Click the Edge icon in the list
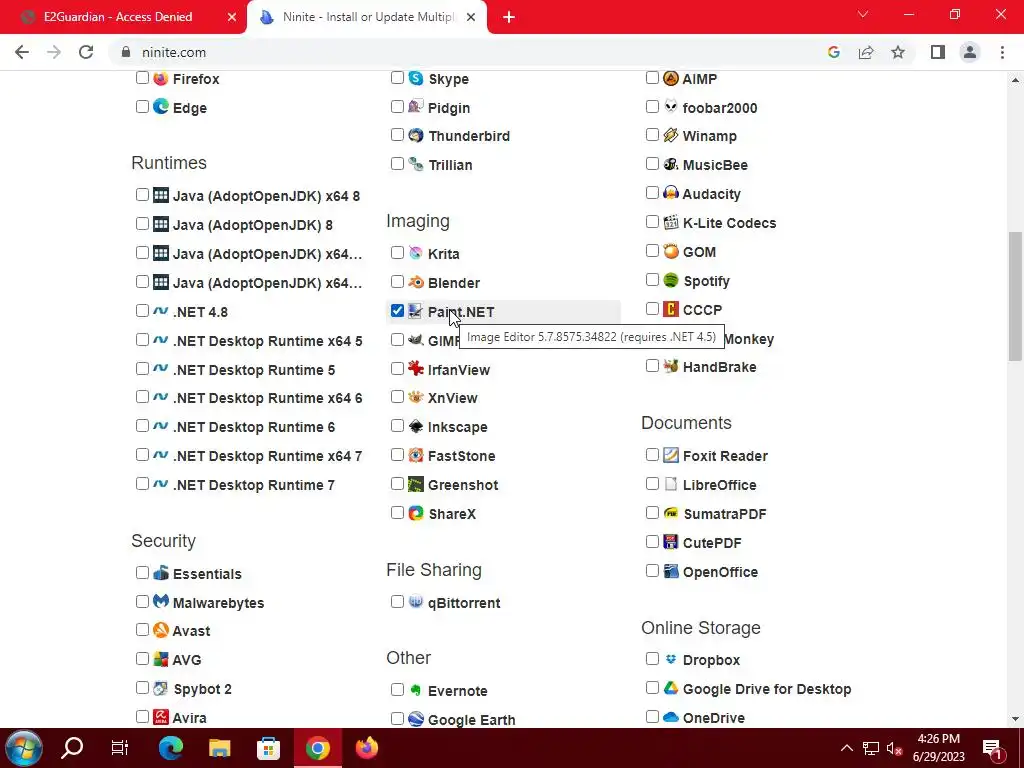Screen dimensions: 1024x768 coord(161,106)
